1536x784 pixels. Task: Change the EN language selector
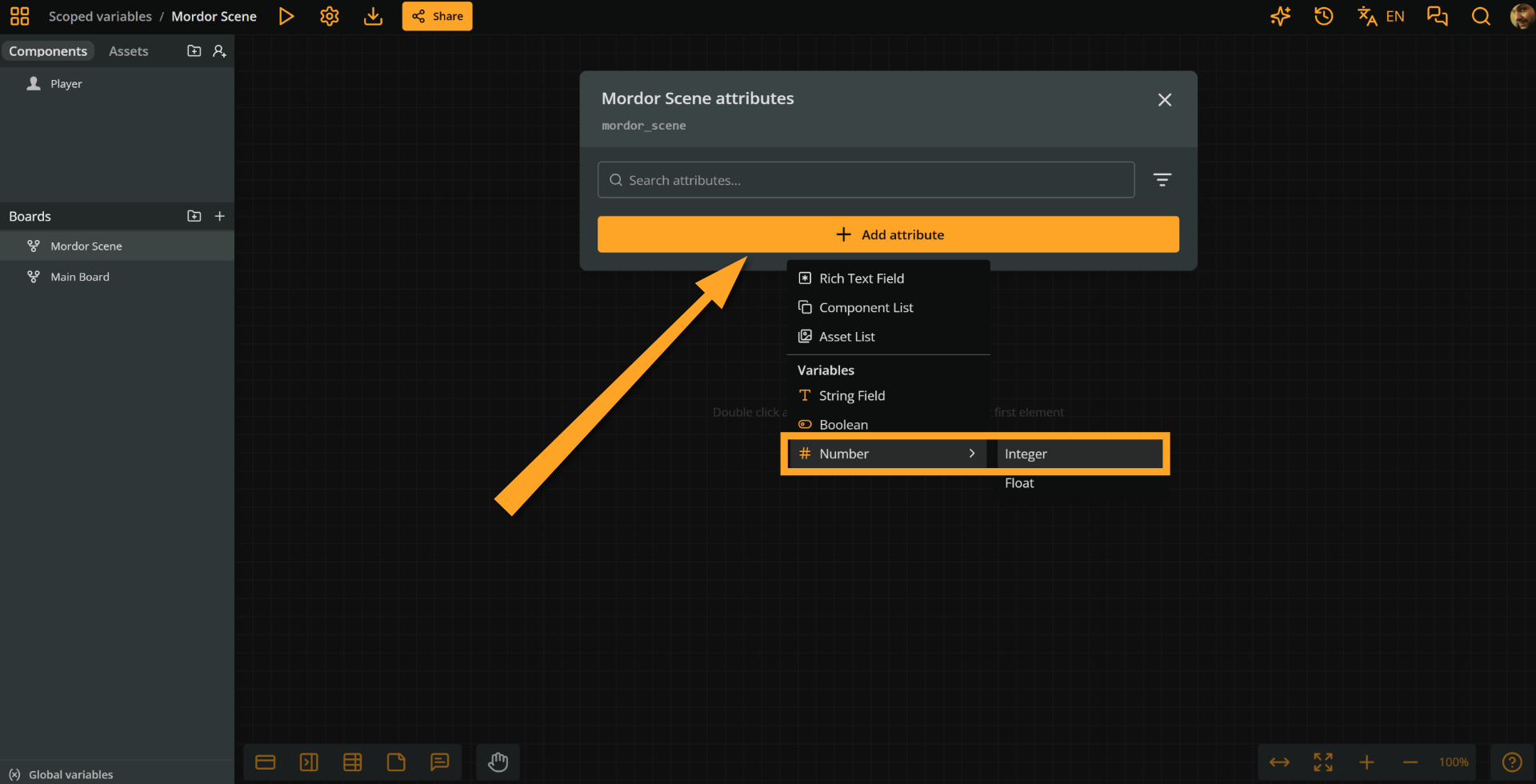point(1382,16)
